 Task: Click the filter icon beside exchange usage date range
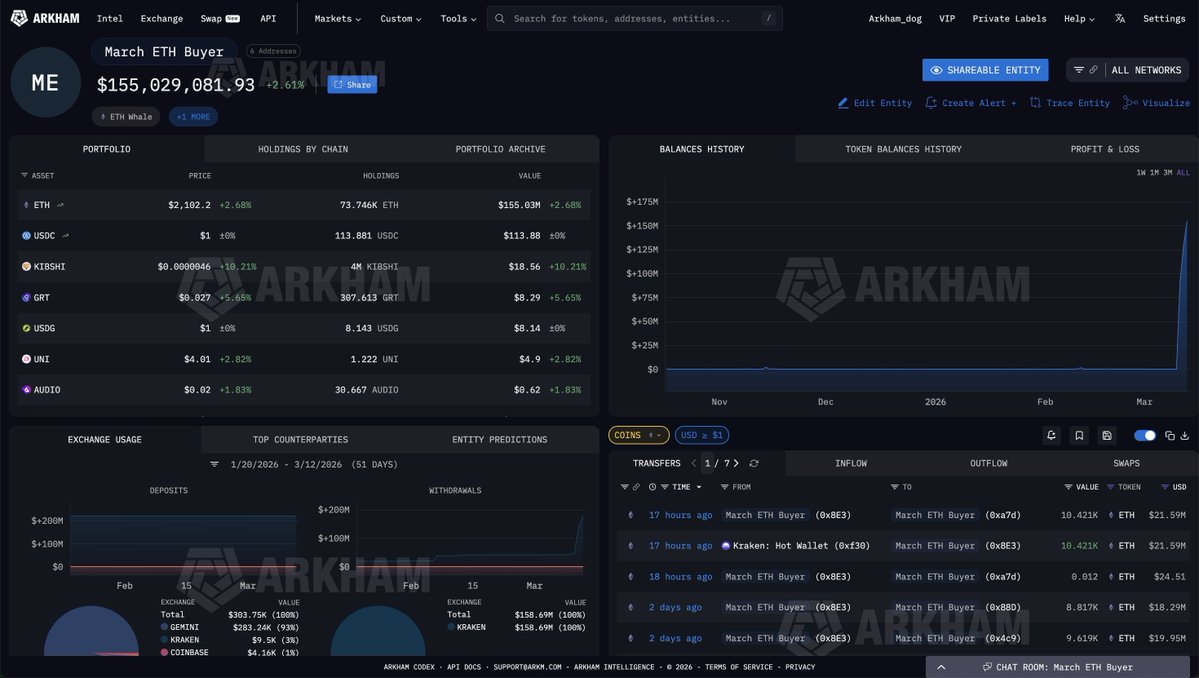[214, 464]
